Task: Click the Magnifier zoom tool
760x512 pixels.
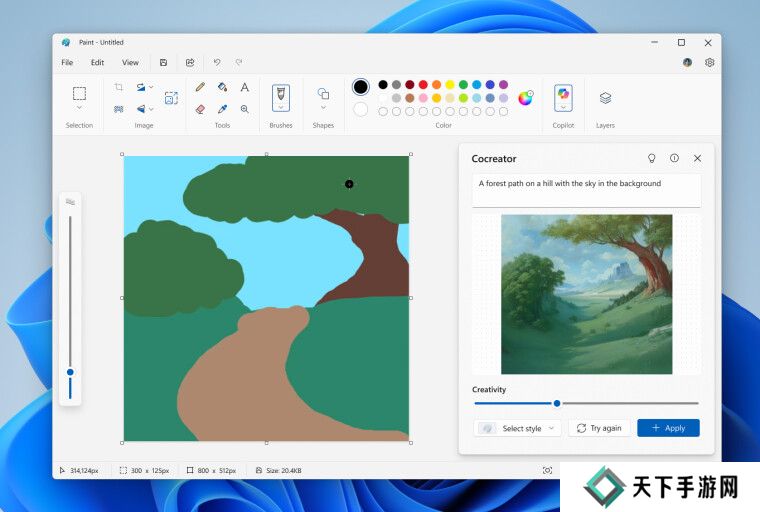Action: point(244,109)
